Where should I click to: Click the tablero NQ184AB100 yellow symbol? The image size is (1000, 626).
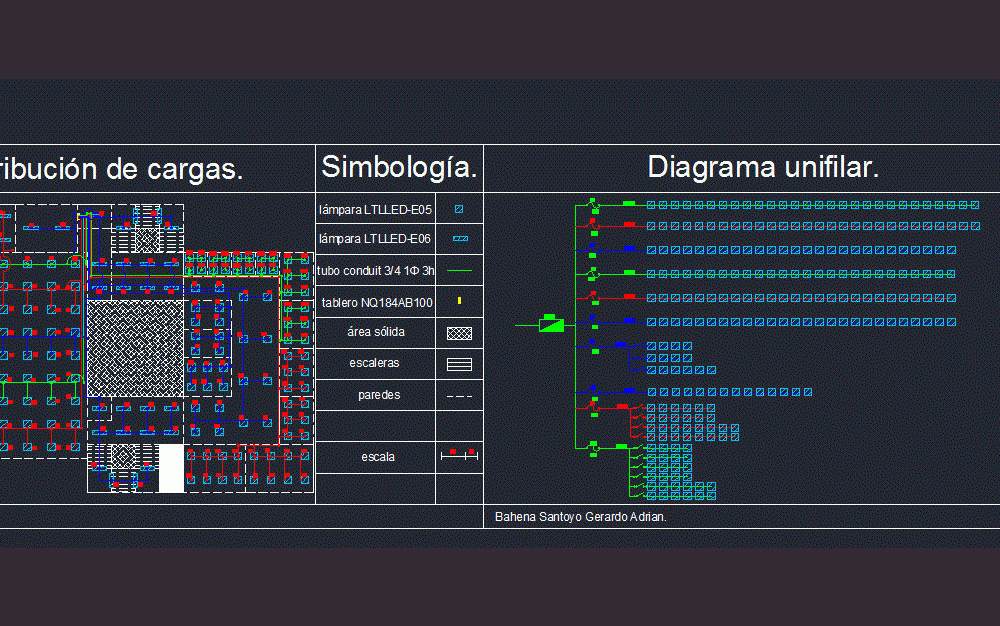[460, 301]
